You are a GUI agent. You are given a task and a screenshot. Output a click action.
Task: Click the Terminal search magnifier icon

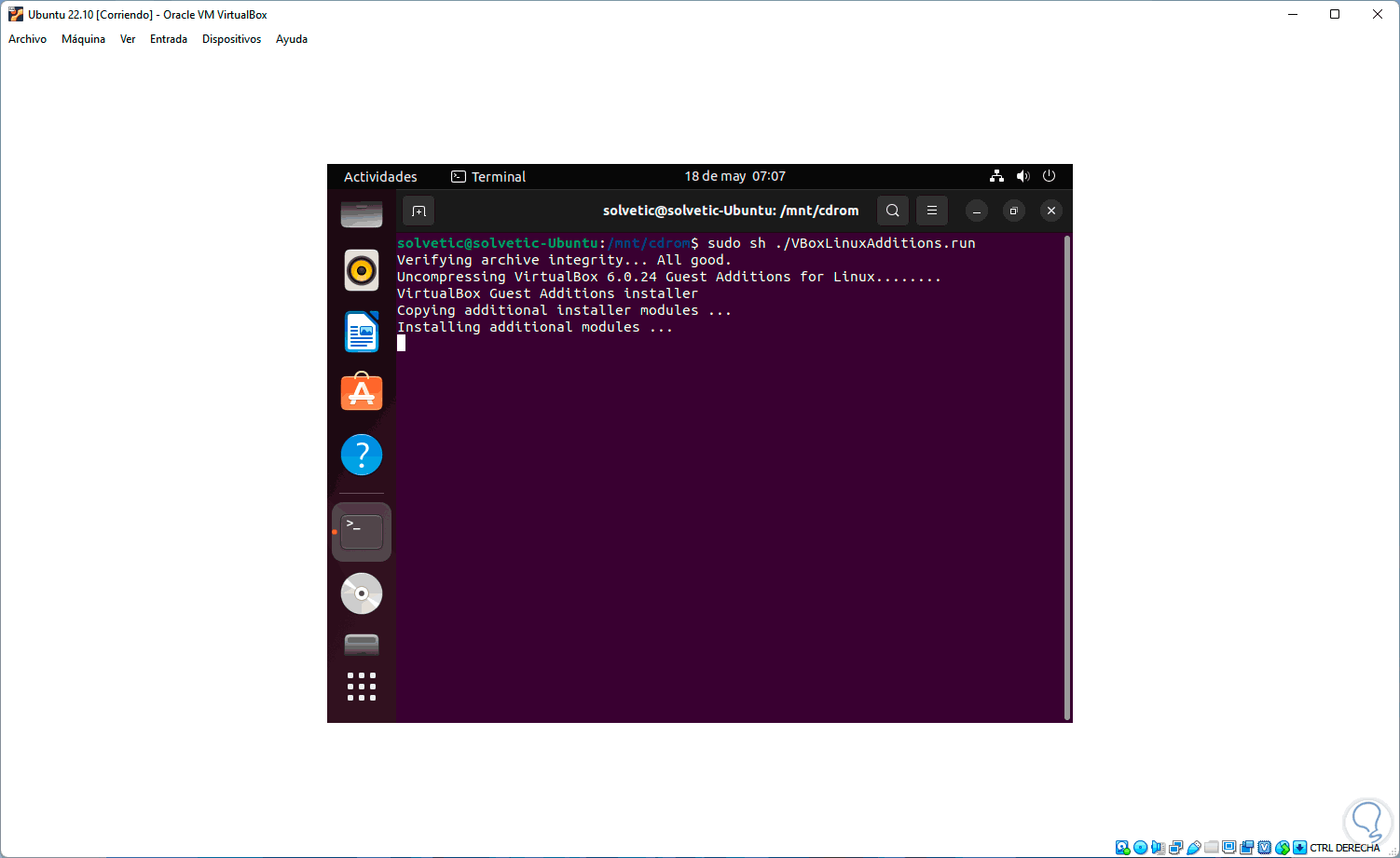click(892, 211)
